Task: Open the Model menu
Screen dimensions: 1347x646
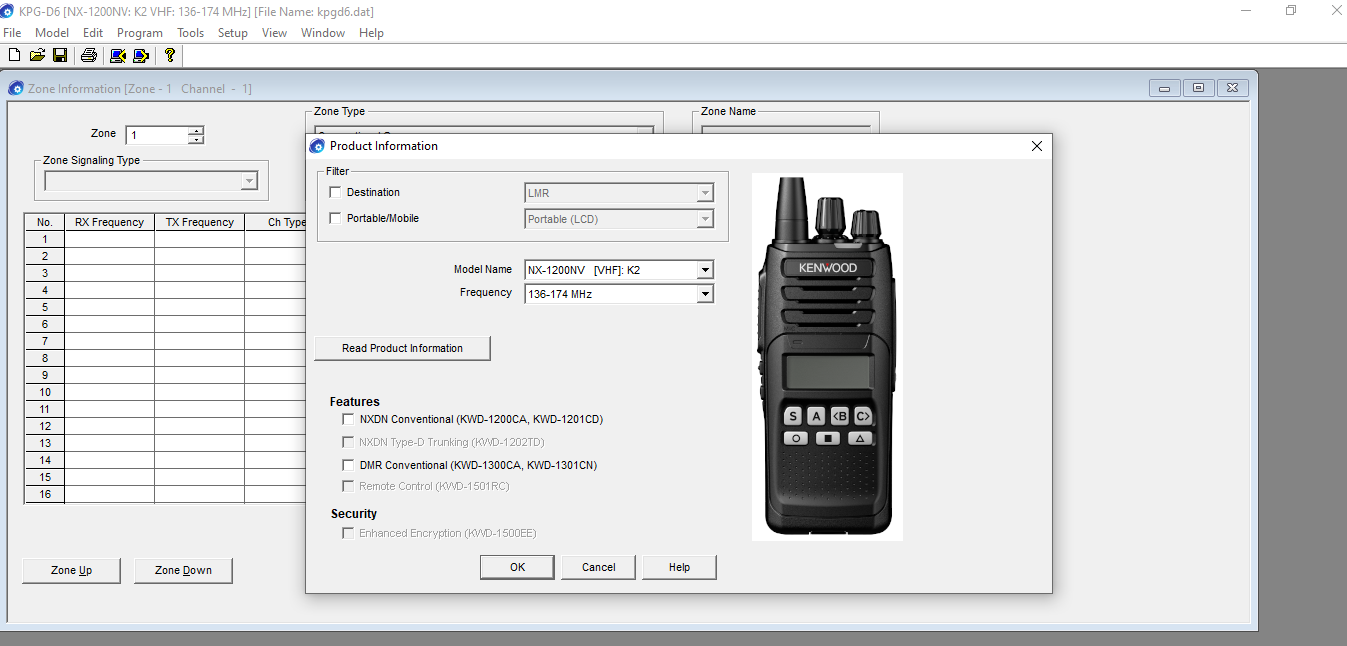Action: tap(52, 33)
